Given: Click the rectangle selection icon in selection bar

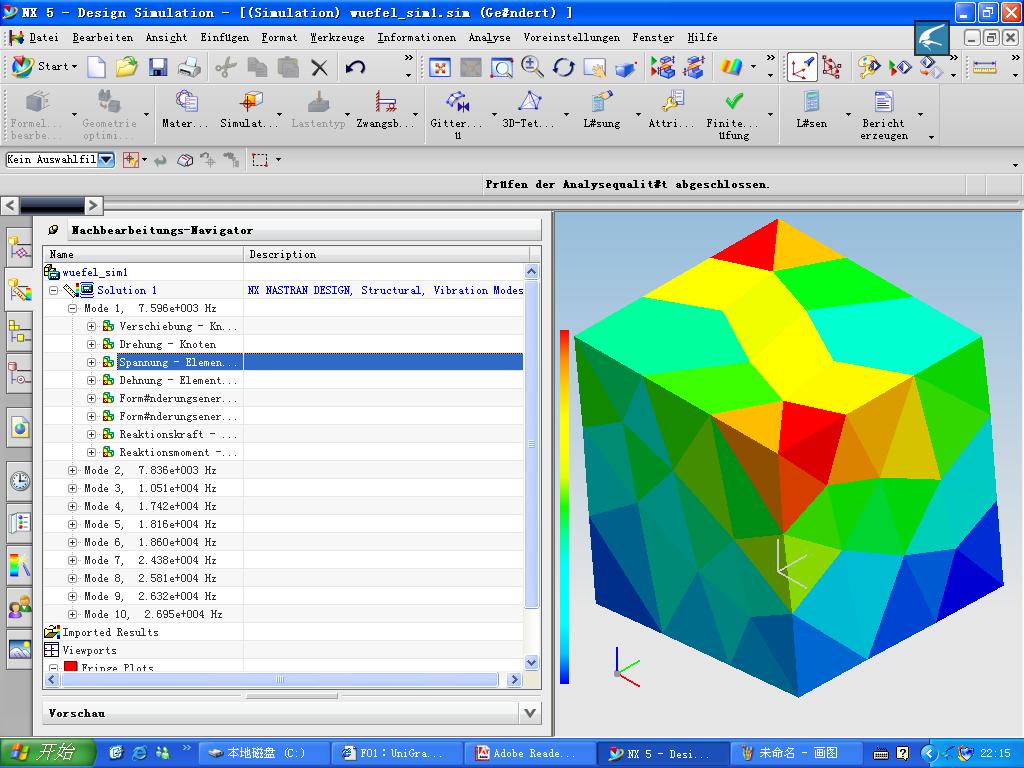Looking at the screenshot, I should (260, 159).
